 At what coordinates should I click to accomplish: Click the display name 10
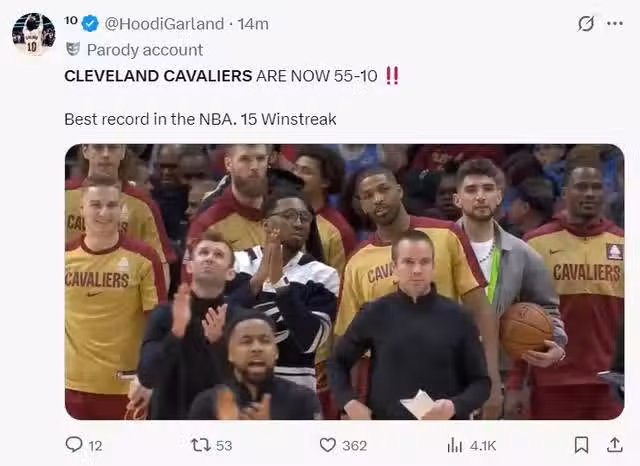(71, 20)
